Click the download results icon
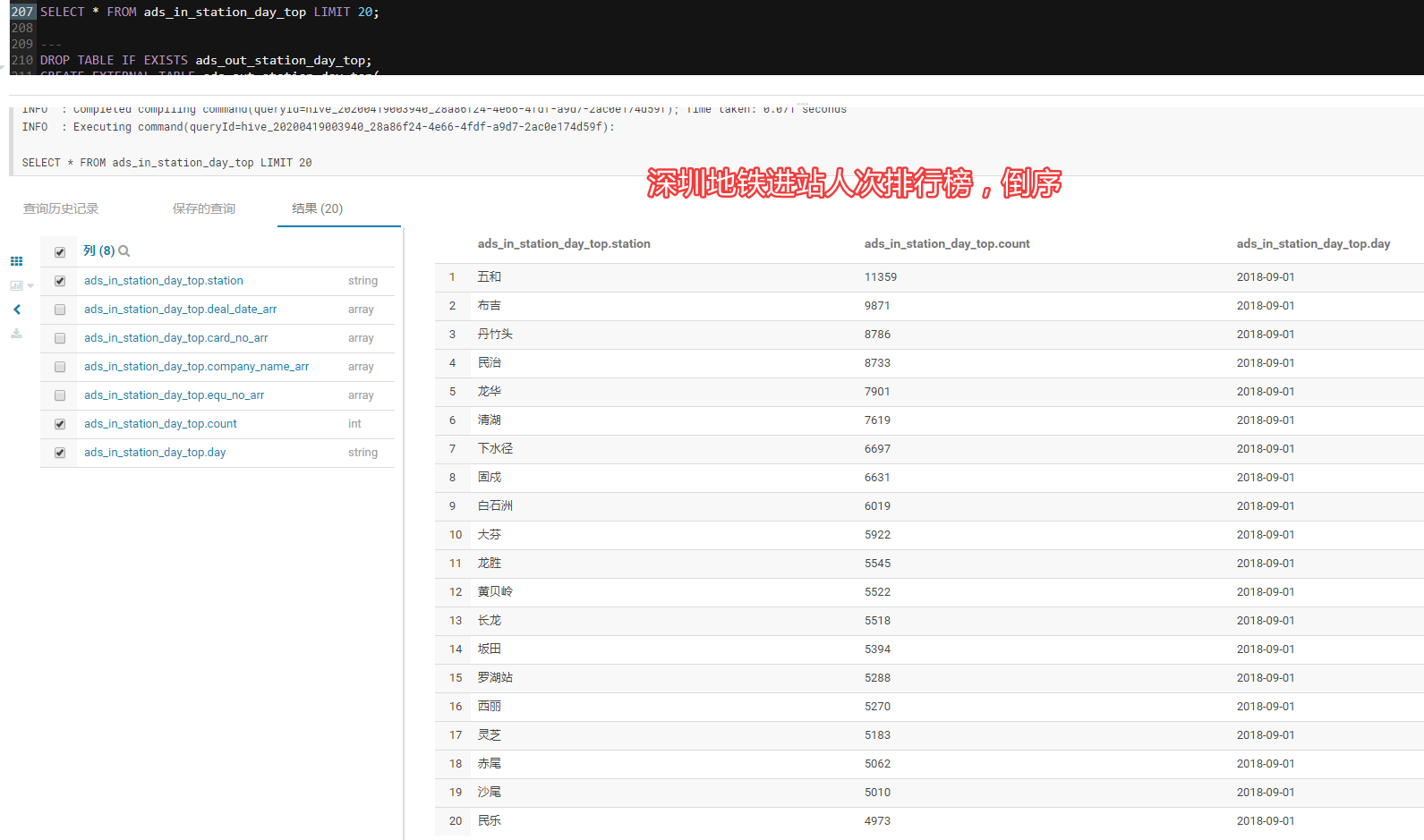Screen dimensions: 1424x840 point(16,334)
